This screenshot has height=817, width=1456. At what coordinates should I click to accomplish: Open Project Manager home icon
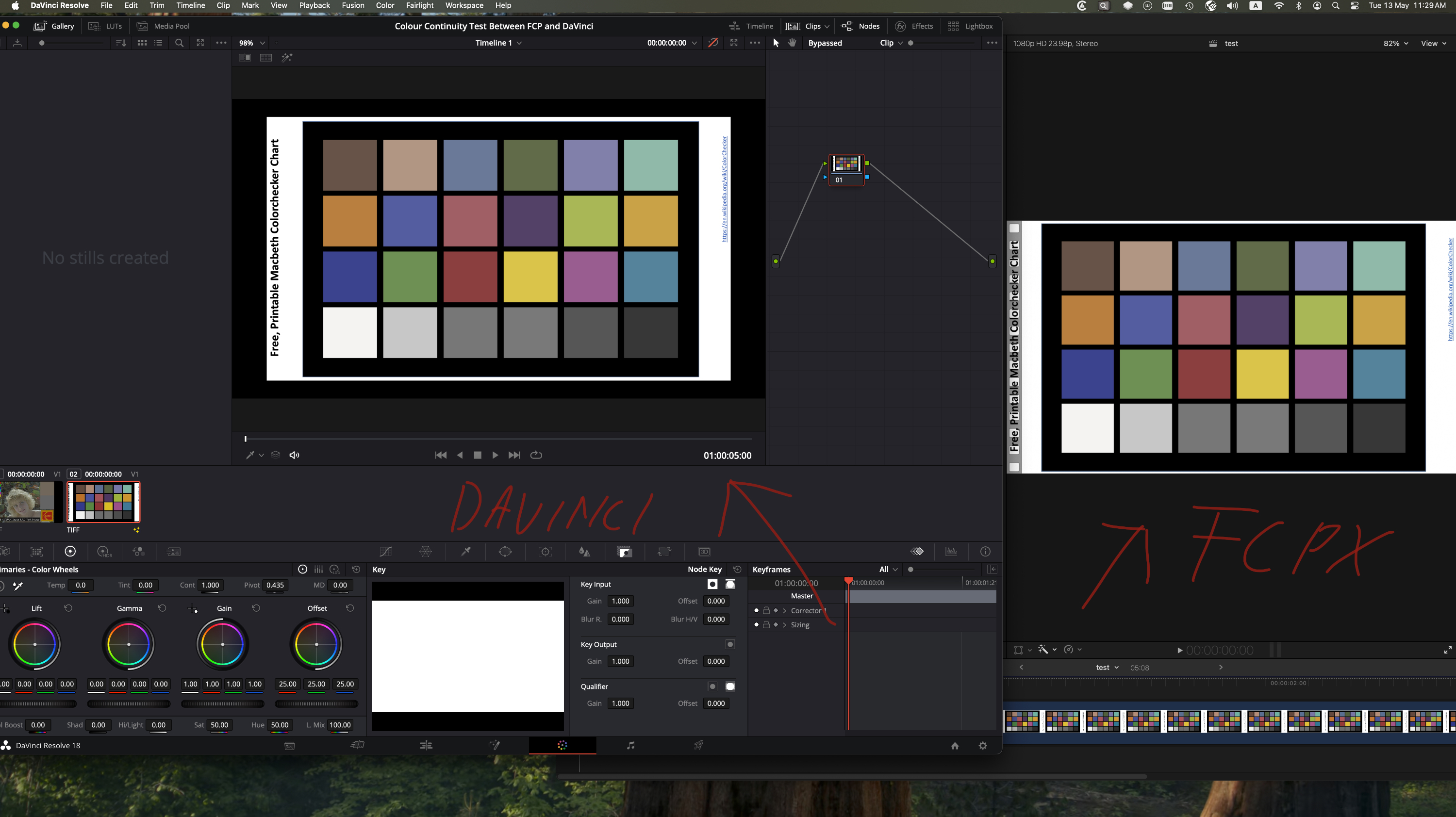pyautogui.click(x=955, y=746)
